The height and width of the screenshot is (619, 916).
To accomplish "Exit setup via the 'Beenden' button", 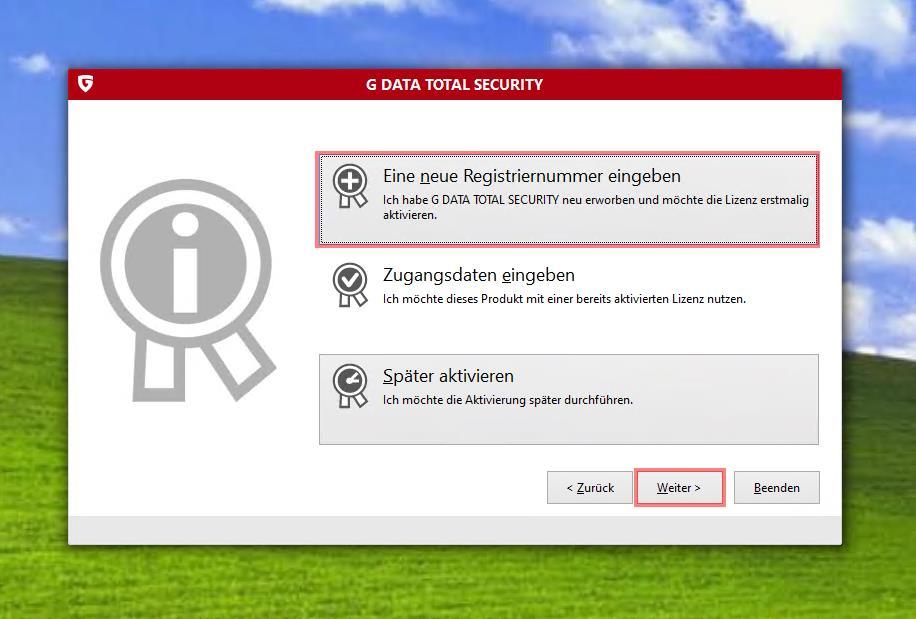I will 776,488.
